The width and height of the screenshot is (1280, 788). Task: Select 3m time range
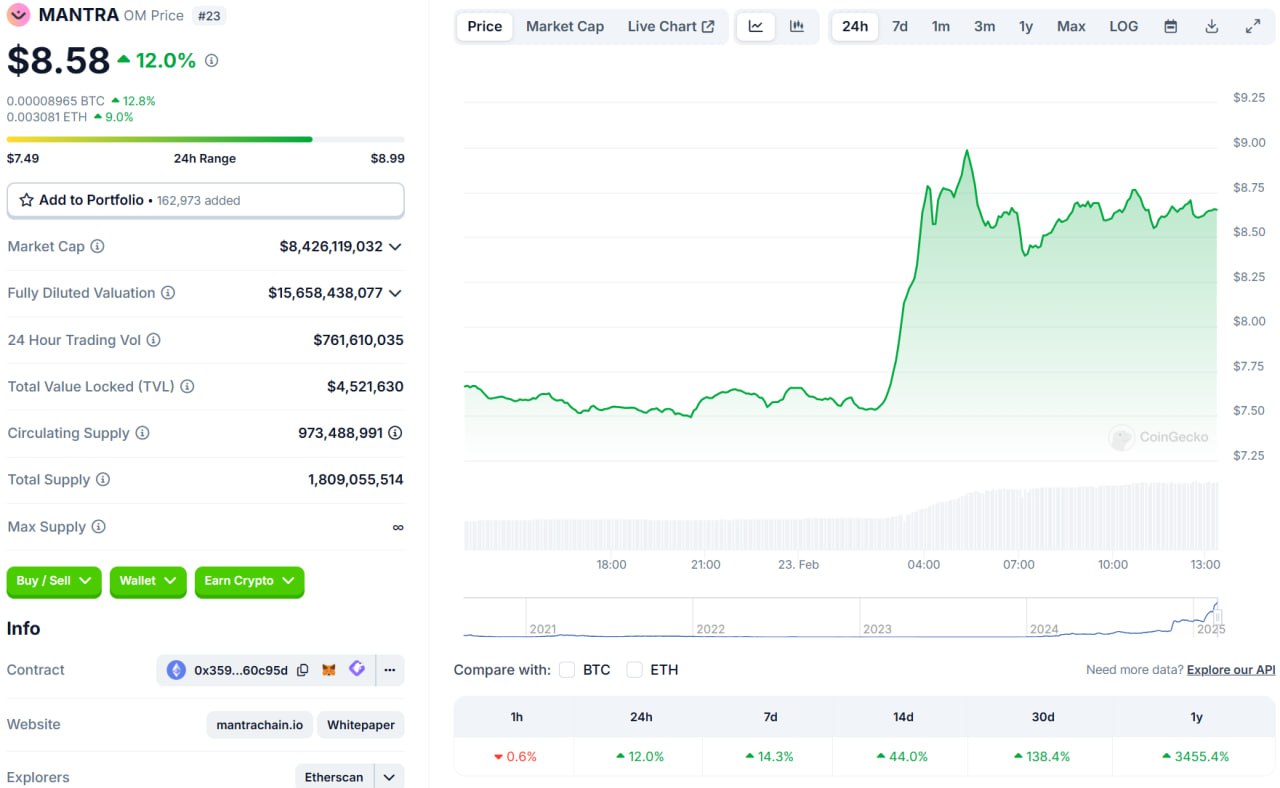pos(985,26)
